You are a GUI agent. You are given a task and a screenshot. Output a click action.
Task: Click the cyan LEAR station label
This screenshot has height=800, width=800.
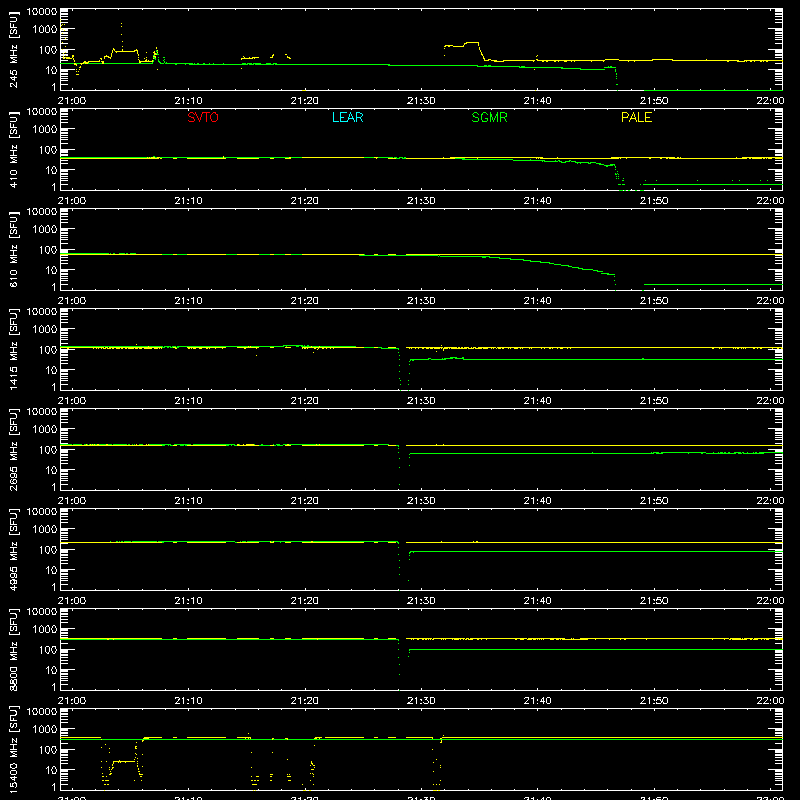coord(347,117)
